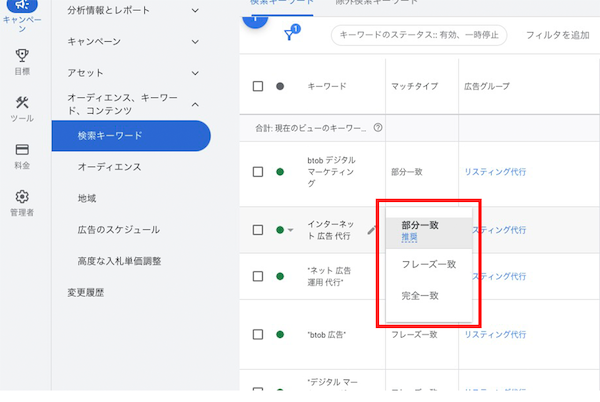The height and width of the screenshot is (402, 600).
Task: Expand the アセット section
Action: [x=194, y=73]
